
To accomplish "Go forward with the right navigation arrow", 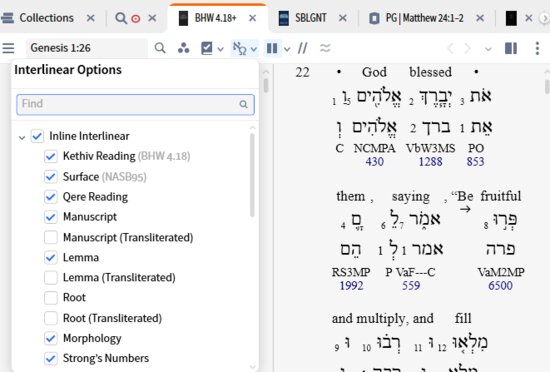I will point(467,48).
